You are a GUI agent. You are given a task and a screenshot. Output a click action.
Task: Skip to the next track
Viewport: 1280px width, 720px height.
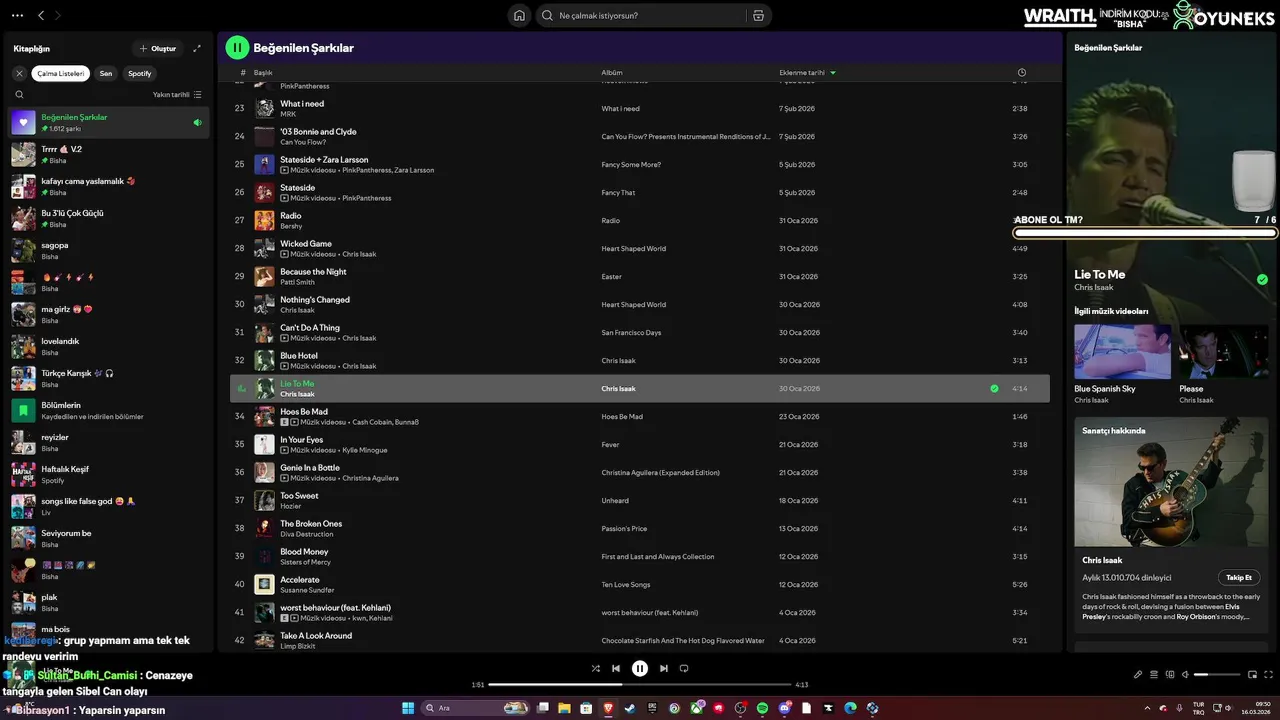(664, 668)
